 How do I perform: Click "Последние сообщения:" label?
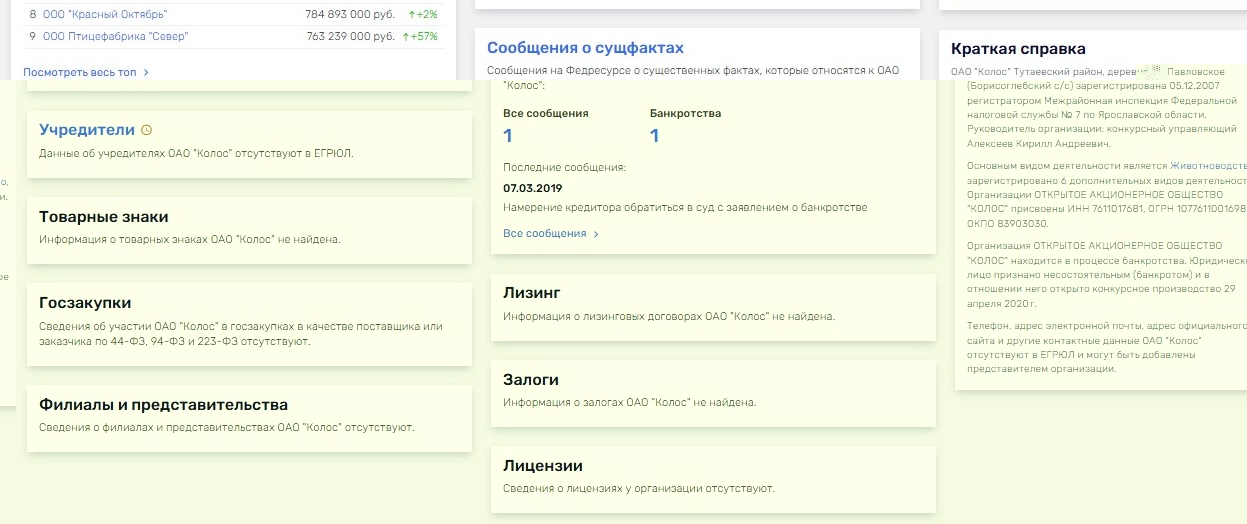coord(564,167)
